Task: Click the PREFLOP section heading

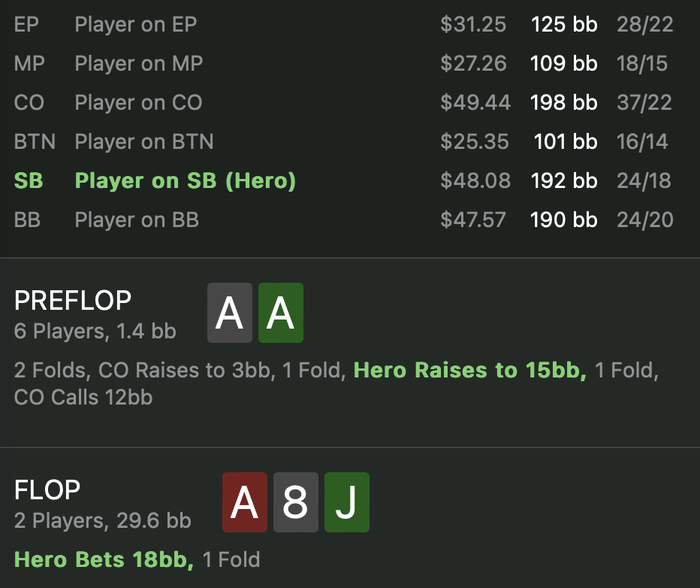Action: click(73, 300)
